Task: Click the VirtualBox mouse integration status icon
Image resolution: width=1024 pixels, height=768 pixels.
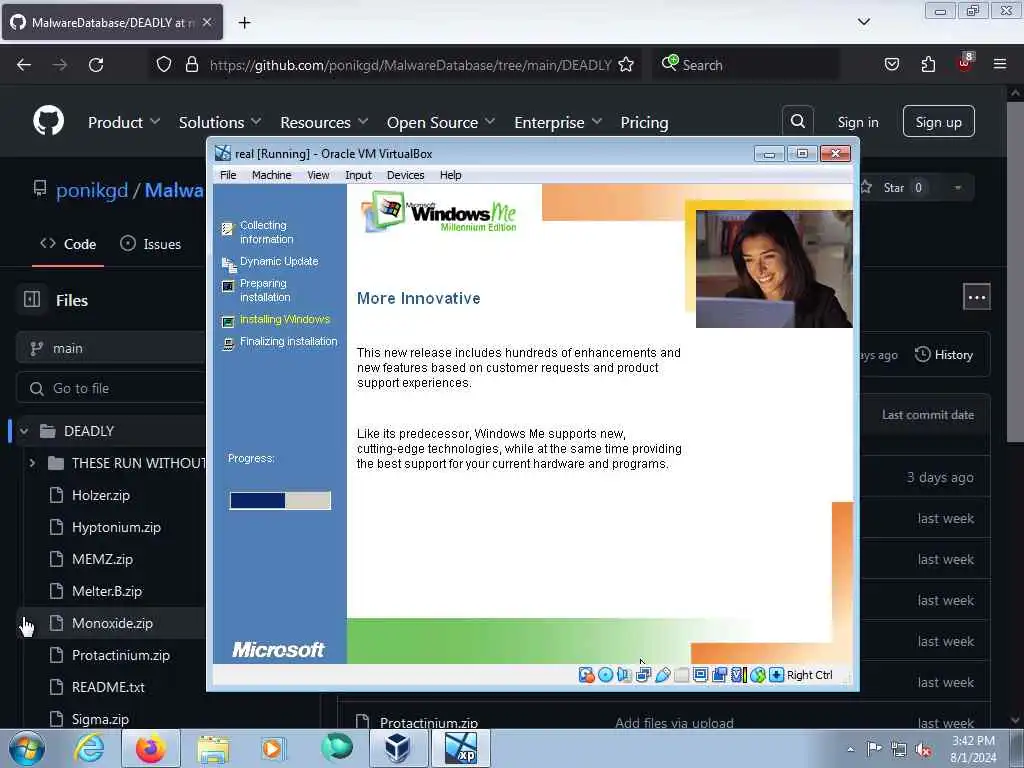Action: (x=758, y=675)
